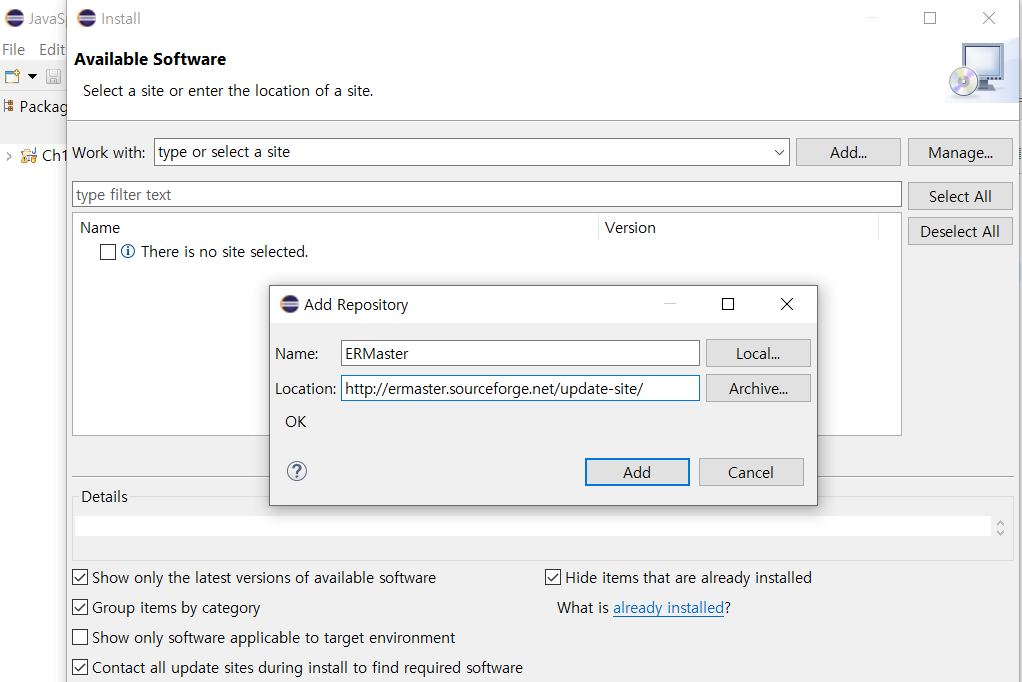Toggle Group items by category checkbox
The width and height of the screenshot is (1022, 682).
[80, 607]
